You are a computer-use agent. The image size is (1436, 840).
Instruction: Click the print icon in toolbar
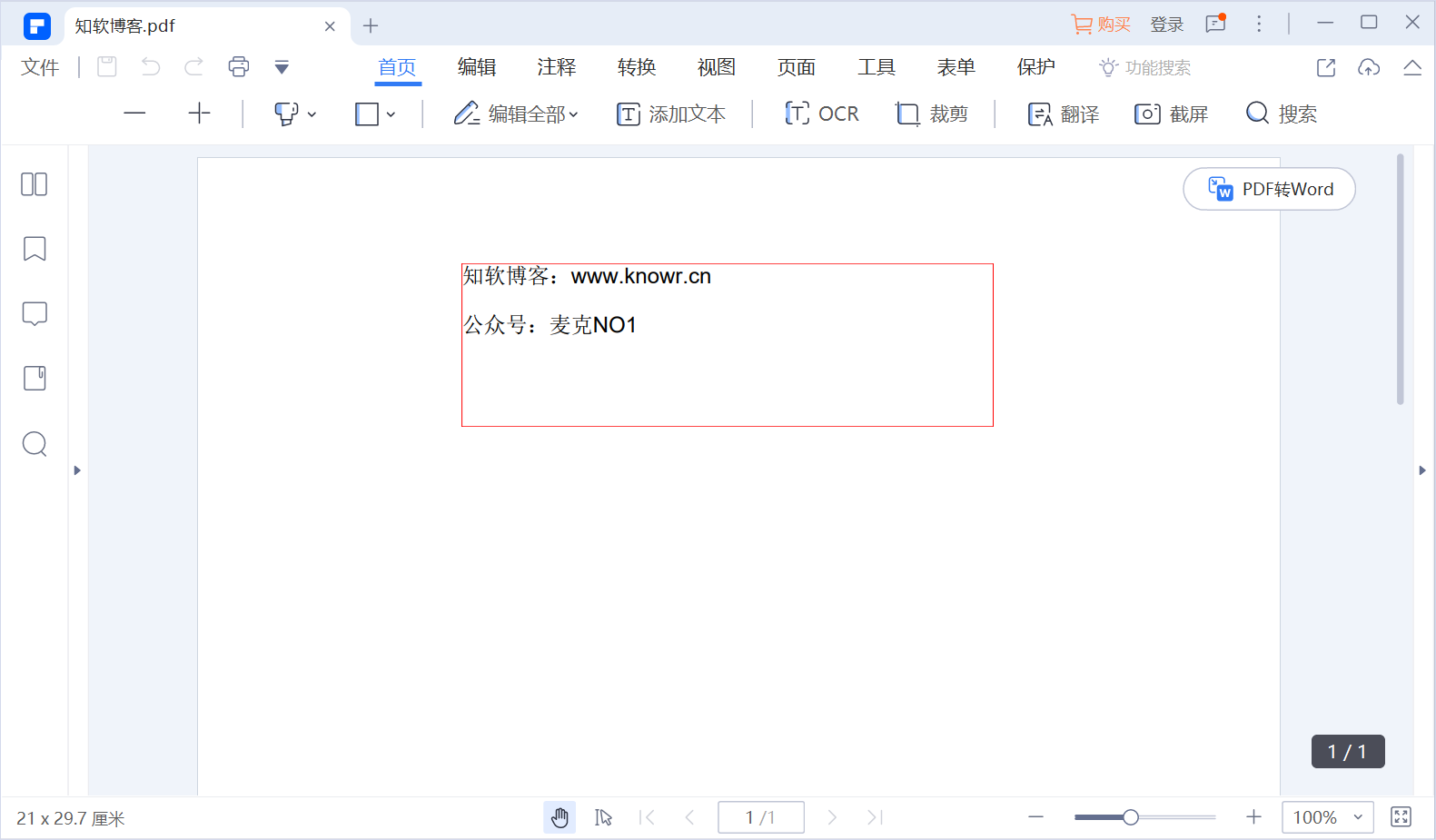239,66
